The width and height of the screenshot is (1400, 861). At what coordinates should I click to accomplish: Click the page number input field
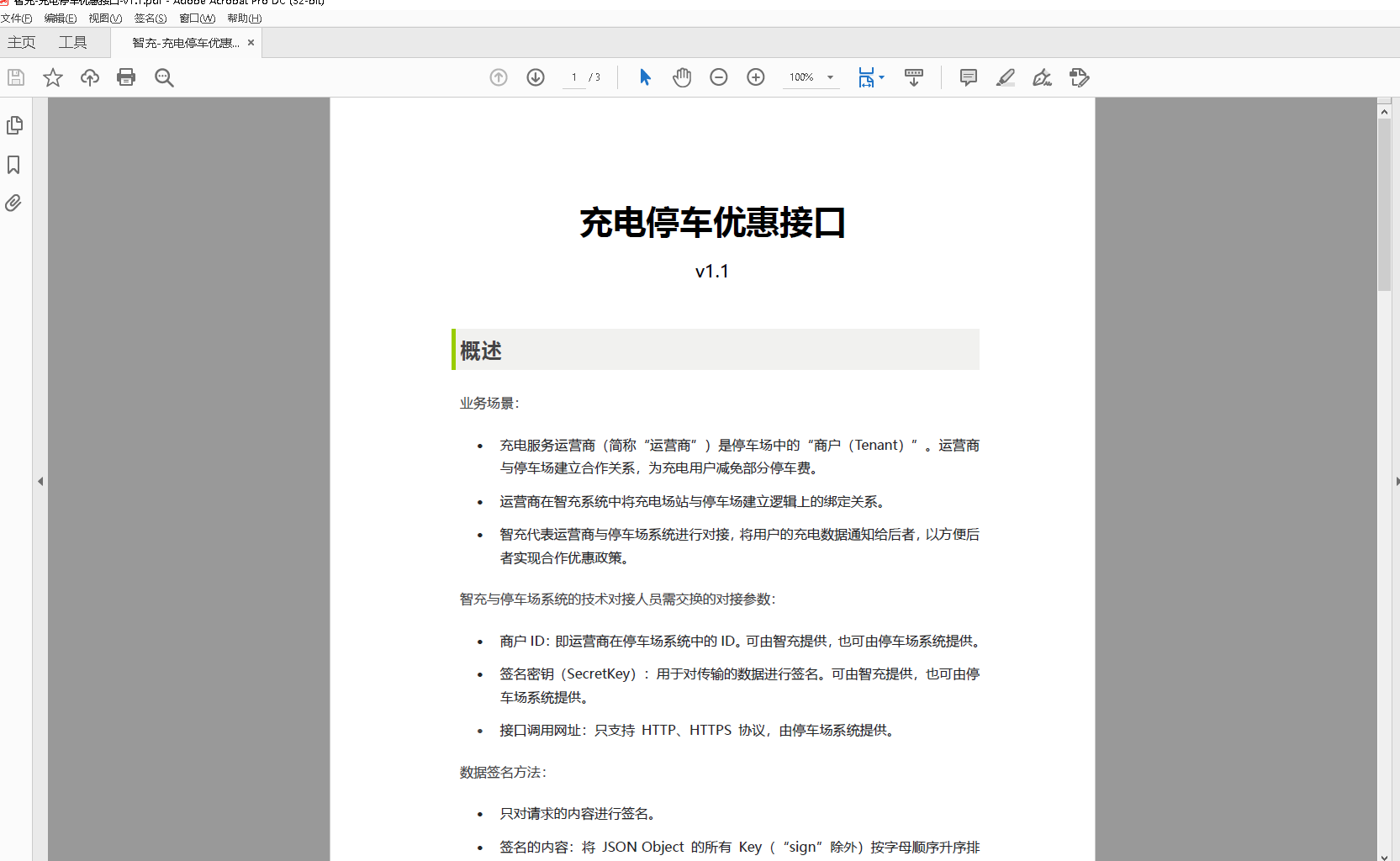pos(574,77)
